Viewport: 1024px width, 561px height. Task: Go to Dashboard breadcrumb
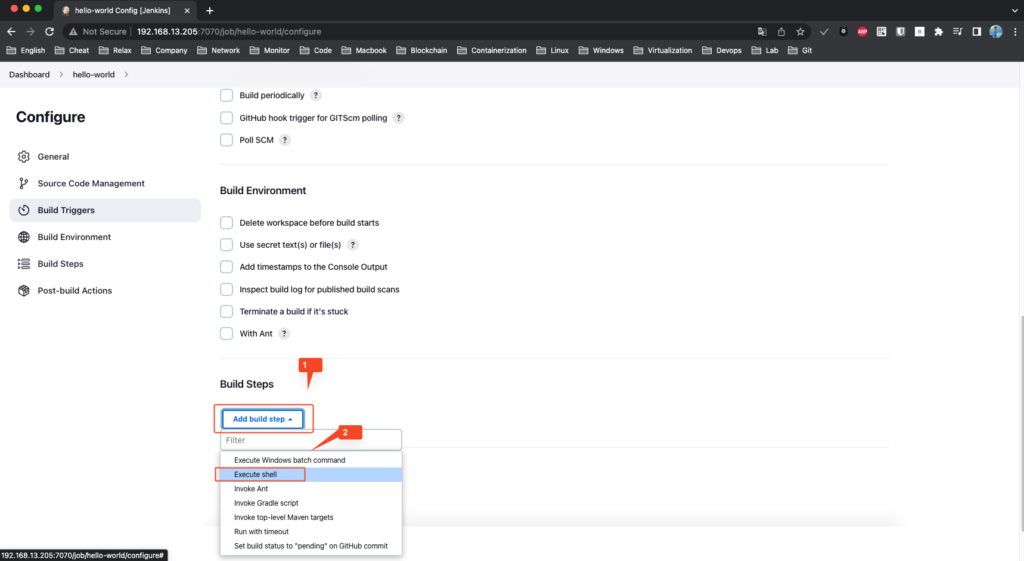pos(29,74)
